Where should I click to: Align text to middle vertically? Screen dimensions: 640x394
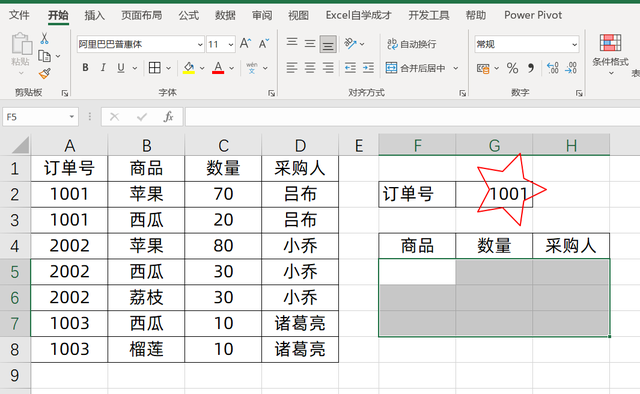[x=310, y=43]
